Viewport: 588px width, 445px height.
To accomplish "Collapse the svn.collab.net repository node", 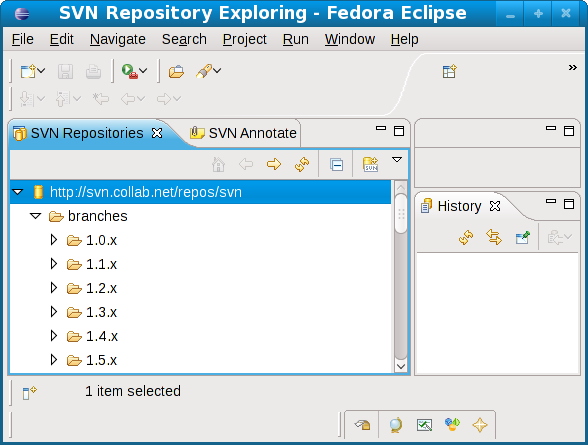I will pyautogui.click(x=18, y=192).
